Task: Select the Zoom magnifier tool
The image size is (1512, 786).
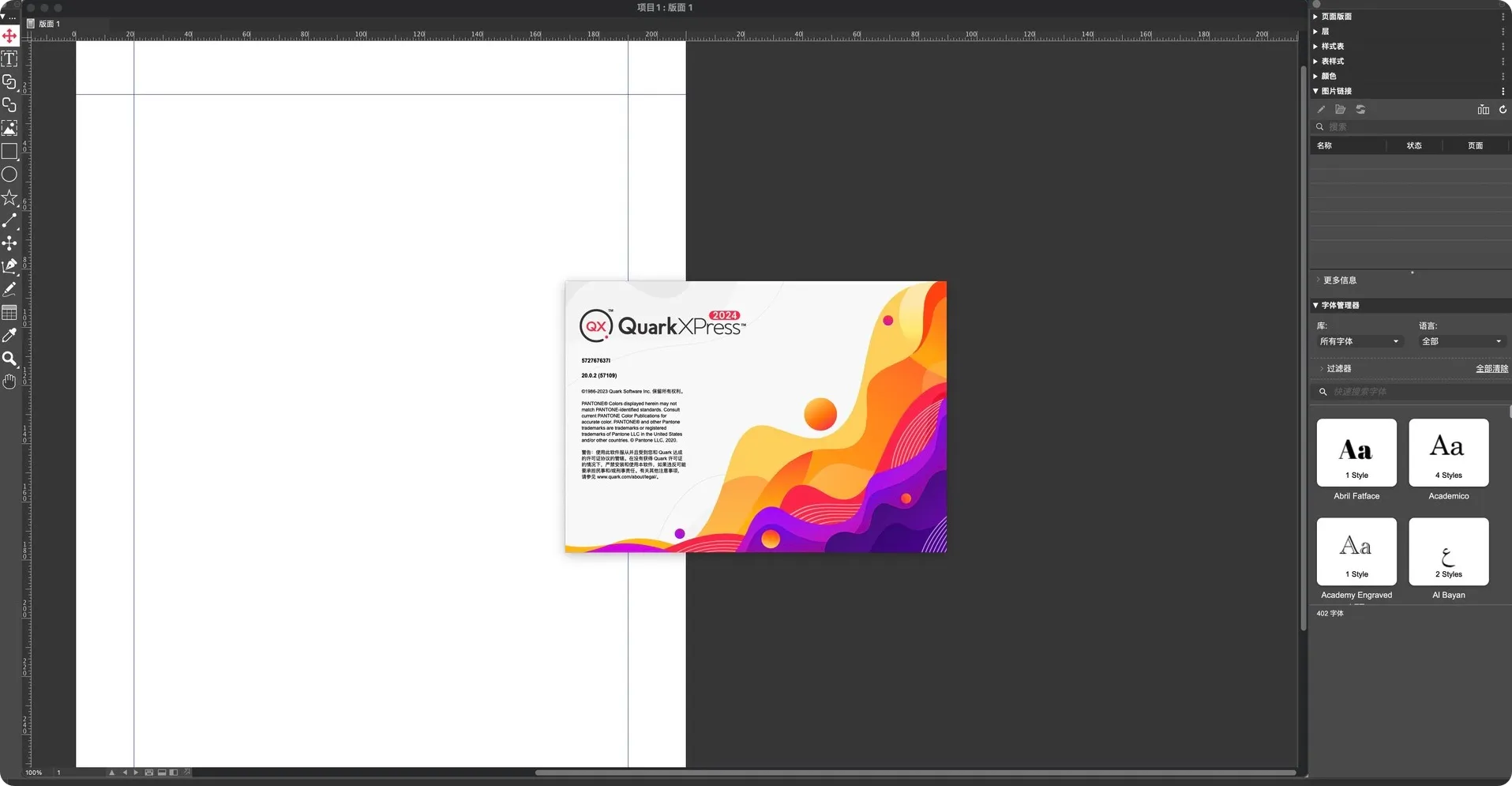Action: coord(9,359)
